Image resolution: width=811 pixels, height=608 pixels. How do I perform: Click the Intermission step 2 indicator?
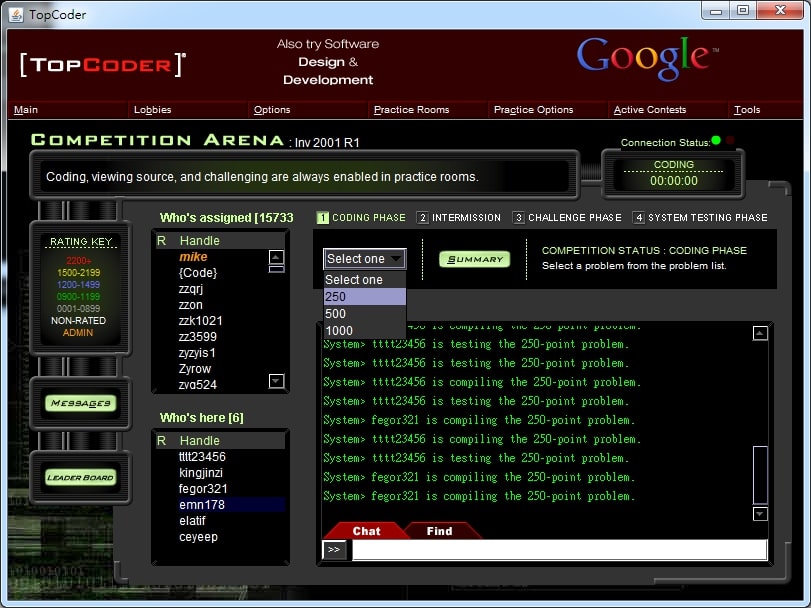[x=459, y=218]
